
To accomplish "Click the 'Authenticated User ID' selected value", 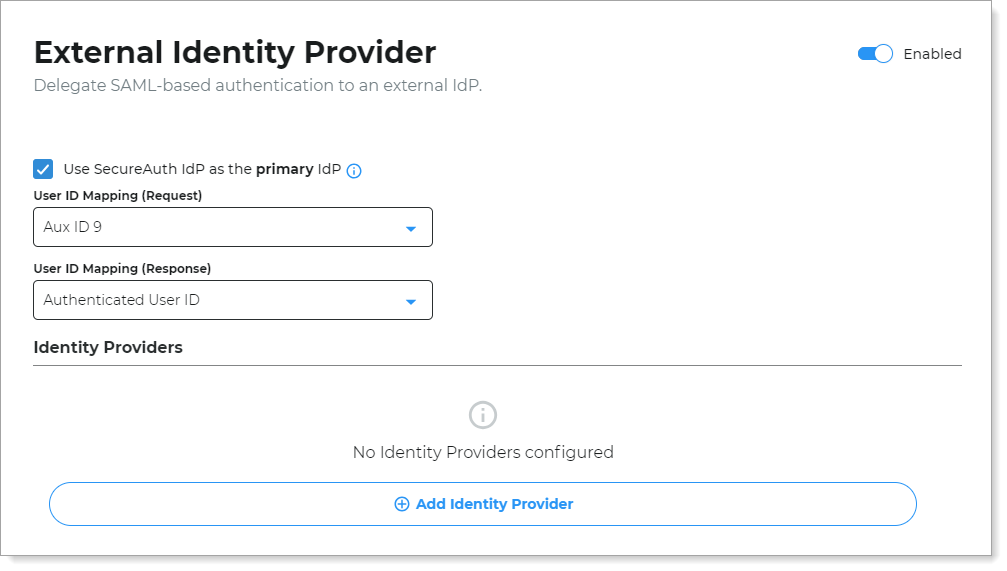I will point(121,300).
